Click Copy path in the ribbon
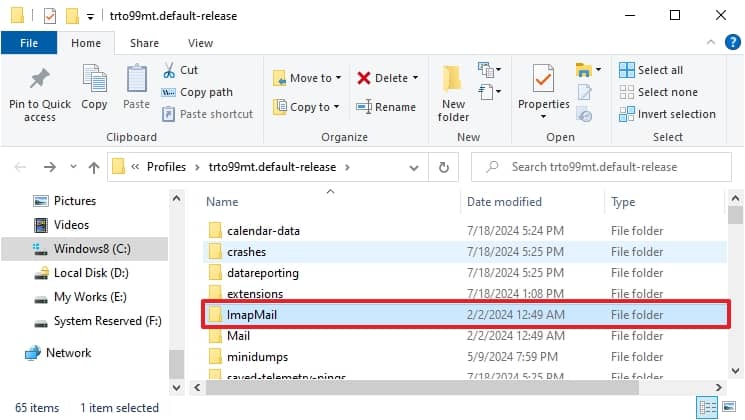 click(x=197, y=92)
